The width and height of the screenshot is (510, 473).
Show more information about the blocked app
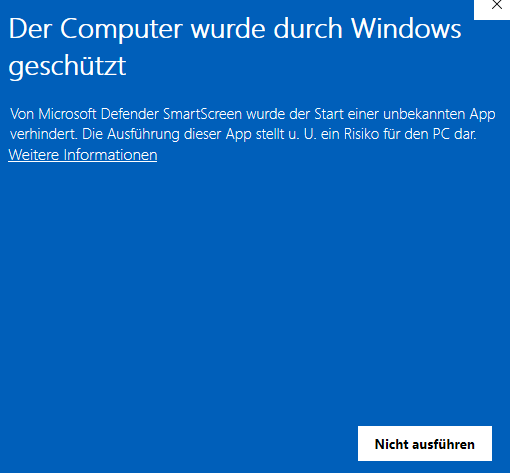(x=83, y=155)
